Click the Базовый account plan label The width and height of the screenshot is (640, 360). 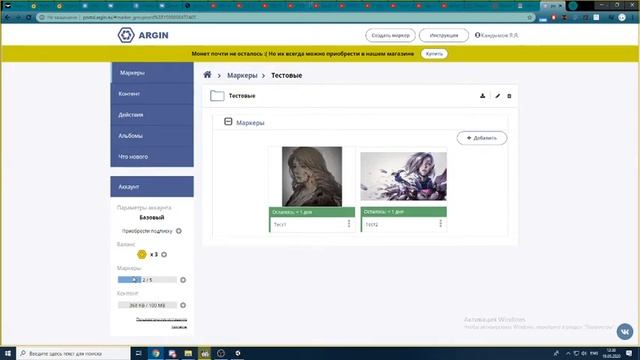[x=152, y=218]
